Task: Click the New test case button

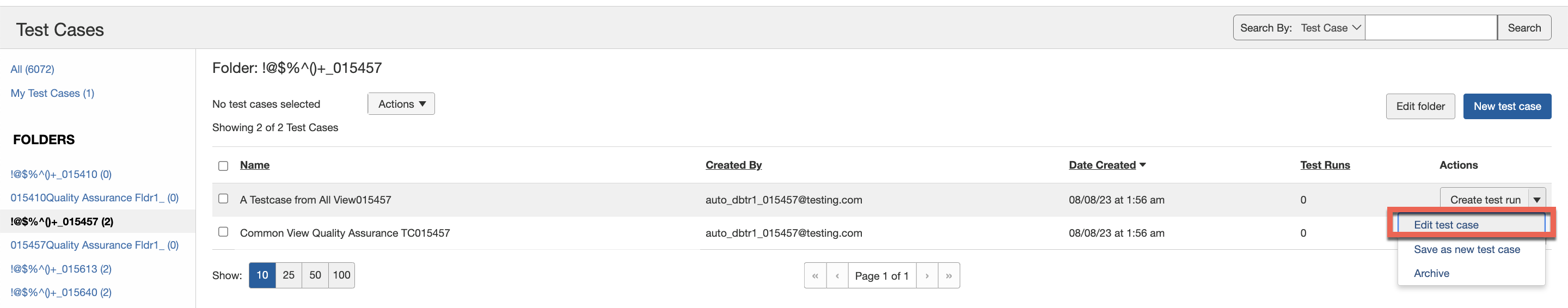Action: [1506, 107]
